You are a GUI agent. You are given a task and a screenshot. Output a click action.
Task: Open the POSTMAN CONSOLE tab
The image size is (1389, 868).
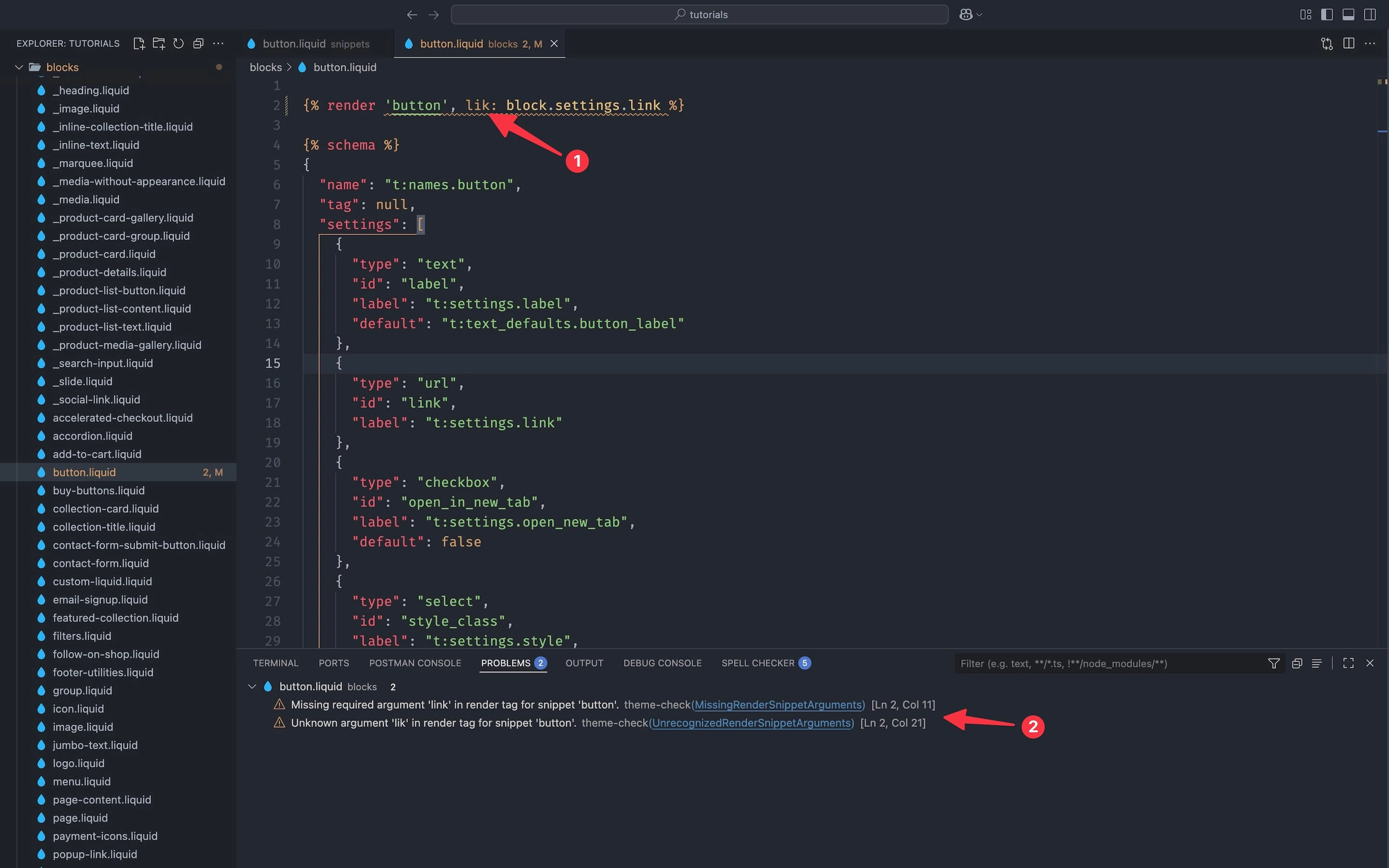point(415,663)
